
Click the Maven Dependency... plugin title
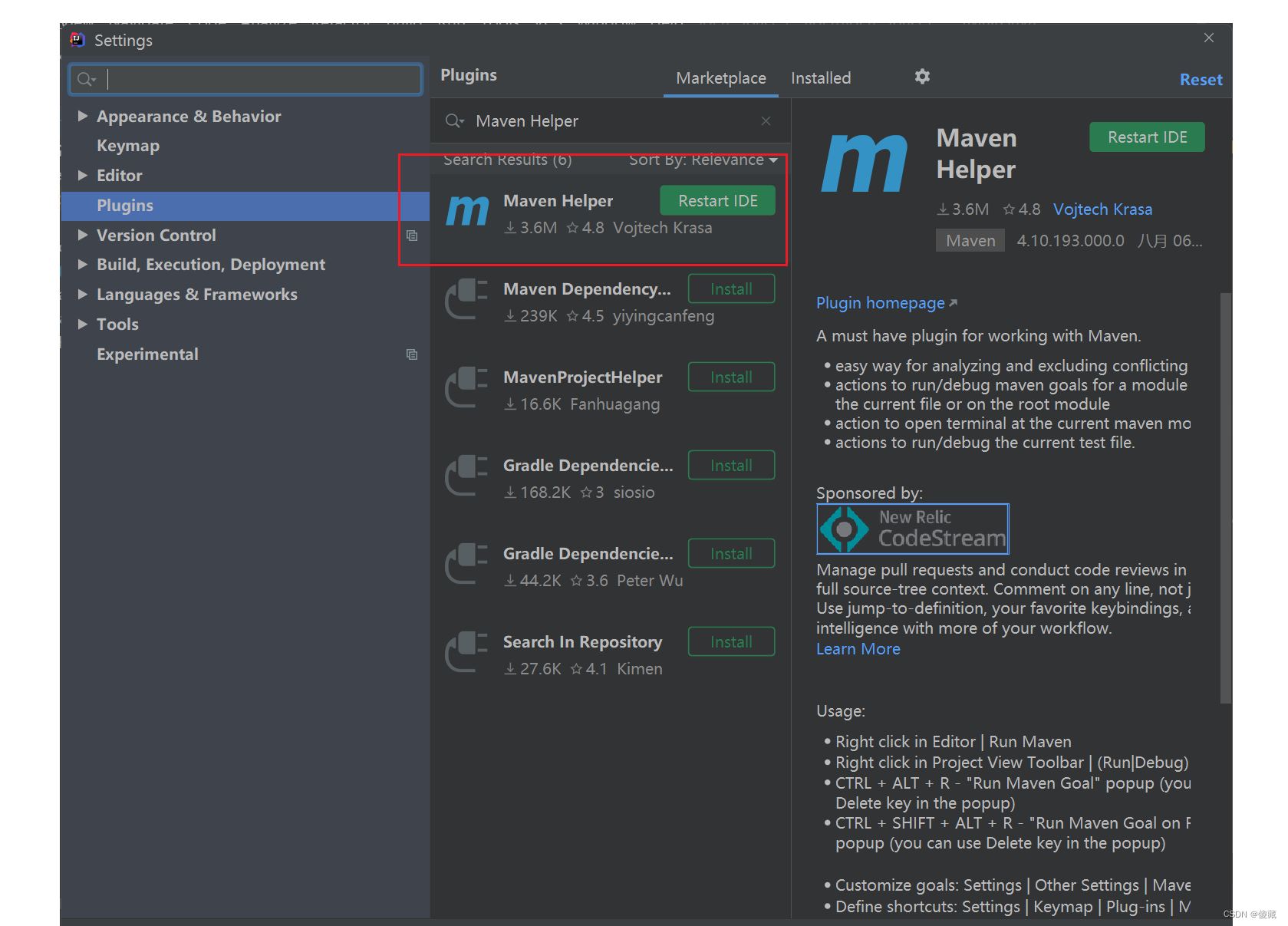coord(587,289)
